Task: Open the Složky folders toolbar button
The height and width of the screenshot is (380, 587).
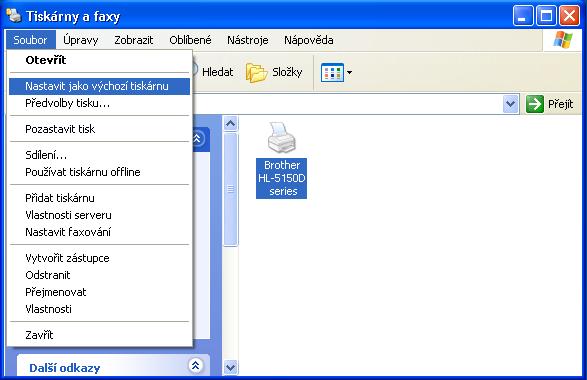Action: (274, 72)
